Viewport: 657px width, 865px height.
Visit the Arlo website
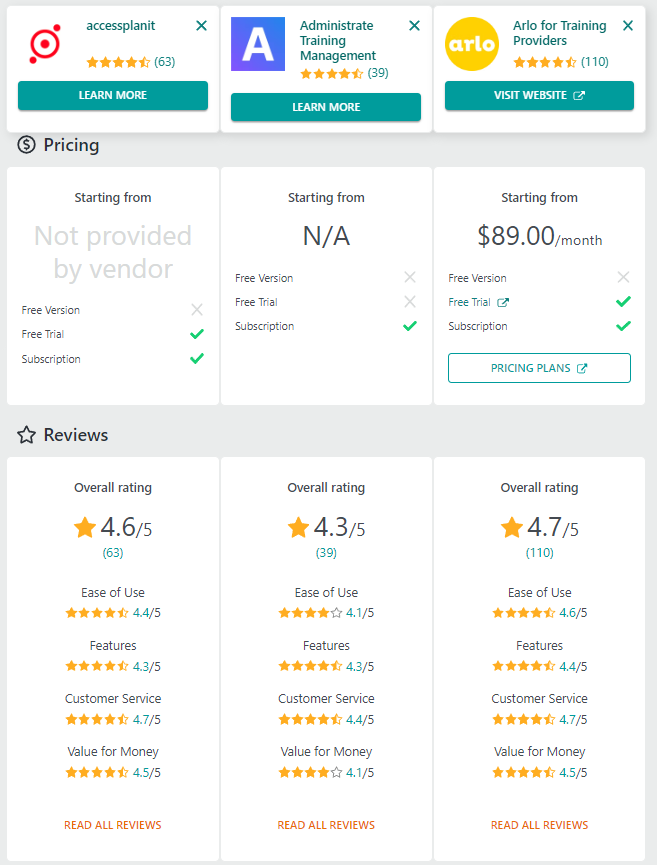click(x=539, y=95)
